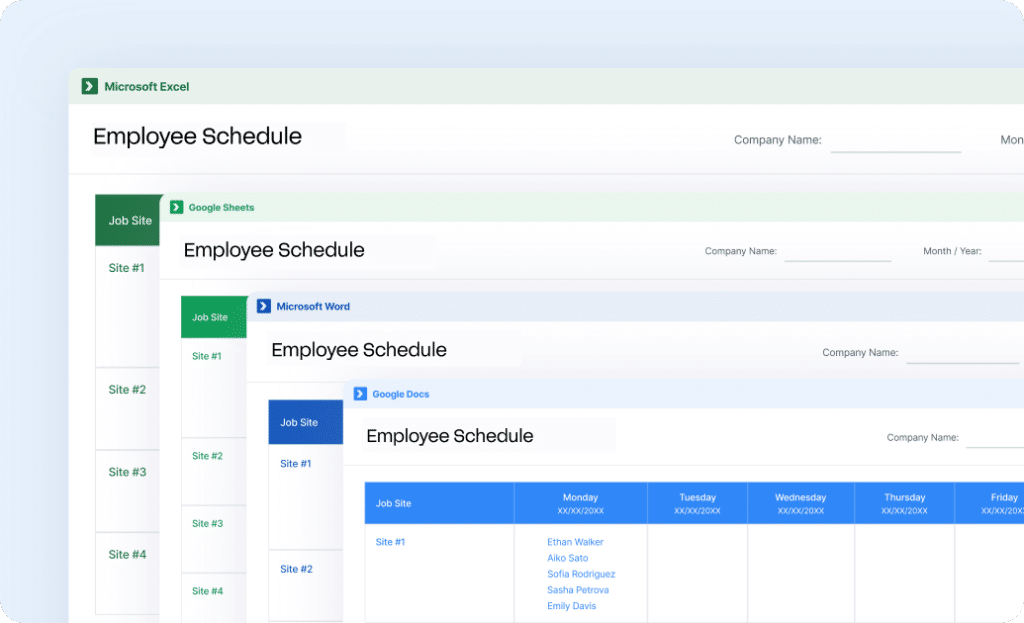The width and height of the screenshot is (1024, 623).
Task: Click the Tuesday column header
Action: pos(697,503)
